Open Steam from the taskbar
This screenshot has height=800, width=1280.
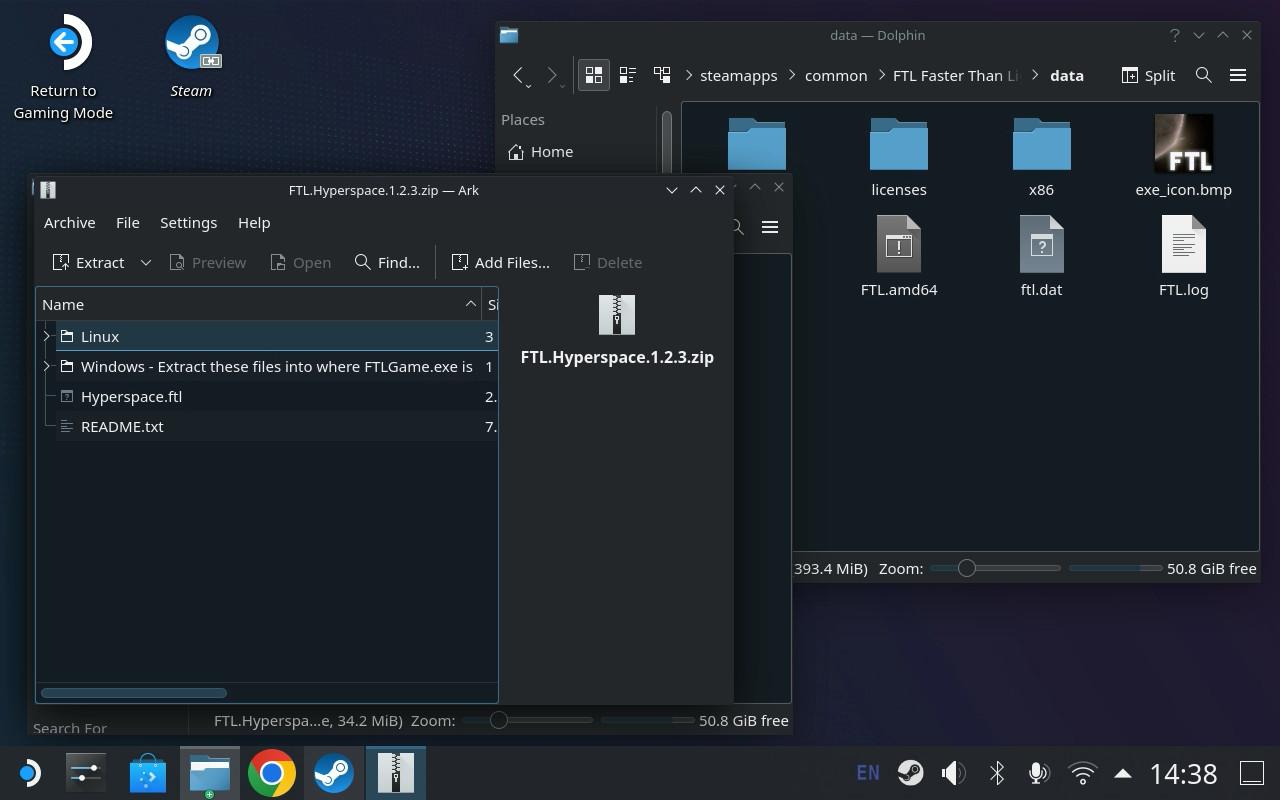(333, 773)
